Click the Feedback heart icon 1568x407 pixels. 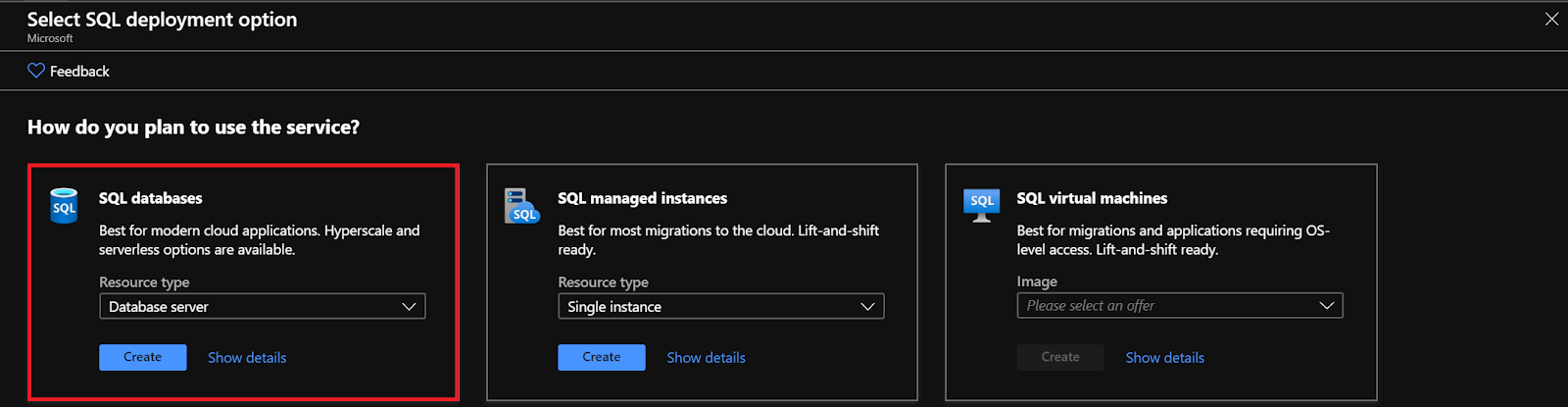point(36,71)
